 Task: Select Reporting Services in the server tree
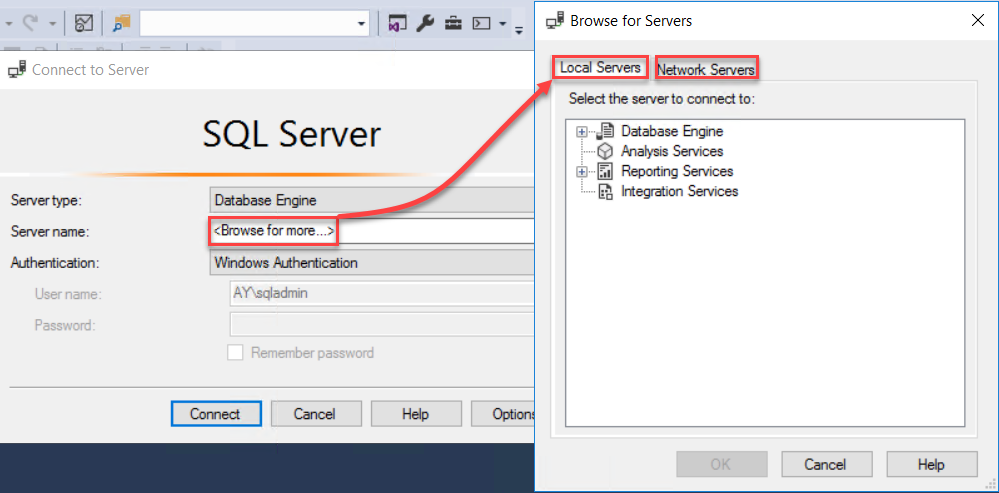point(677,171)
